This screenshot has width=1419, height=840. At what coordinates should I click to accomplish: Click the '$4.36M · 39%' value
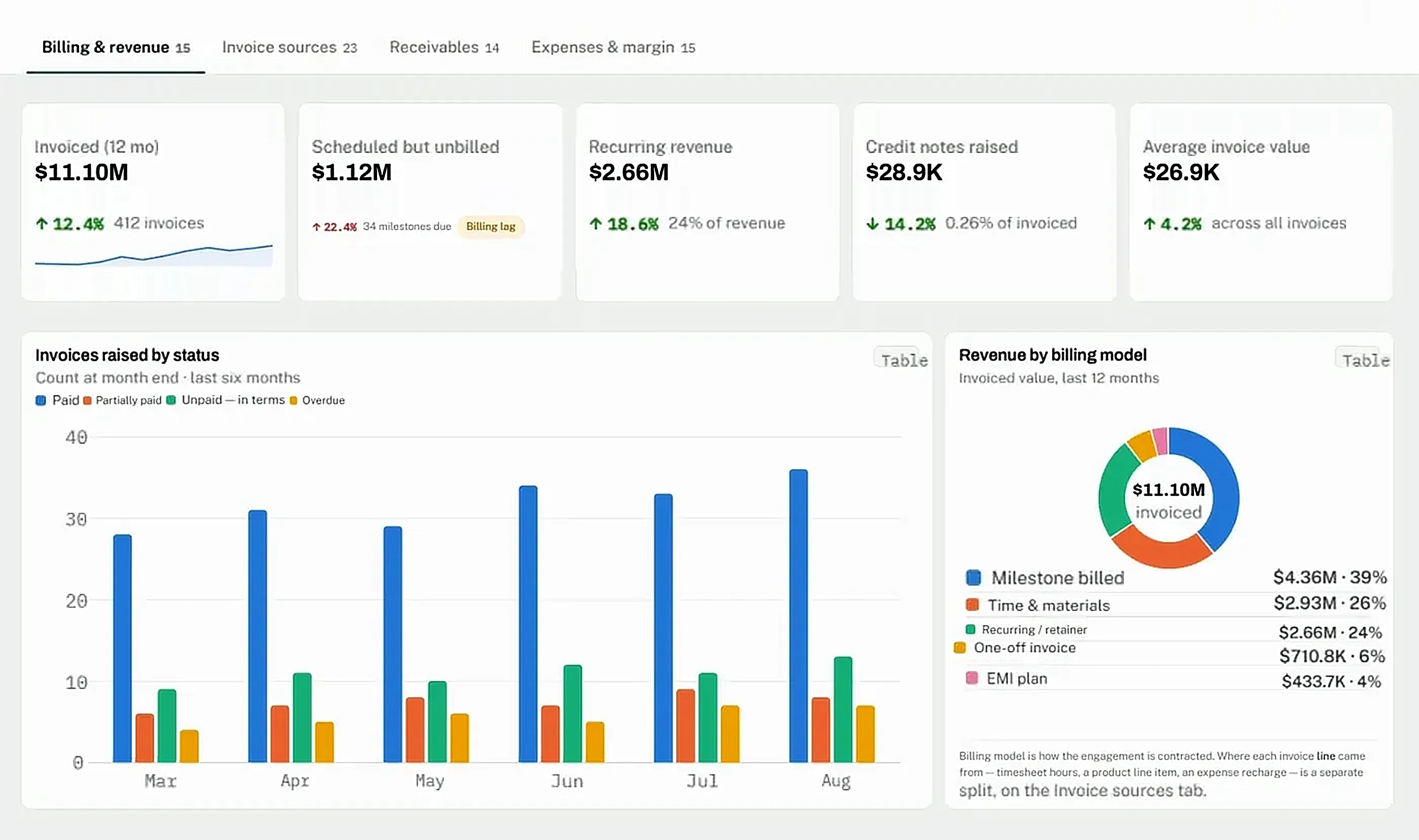coord(1330,577)
